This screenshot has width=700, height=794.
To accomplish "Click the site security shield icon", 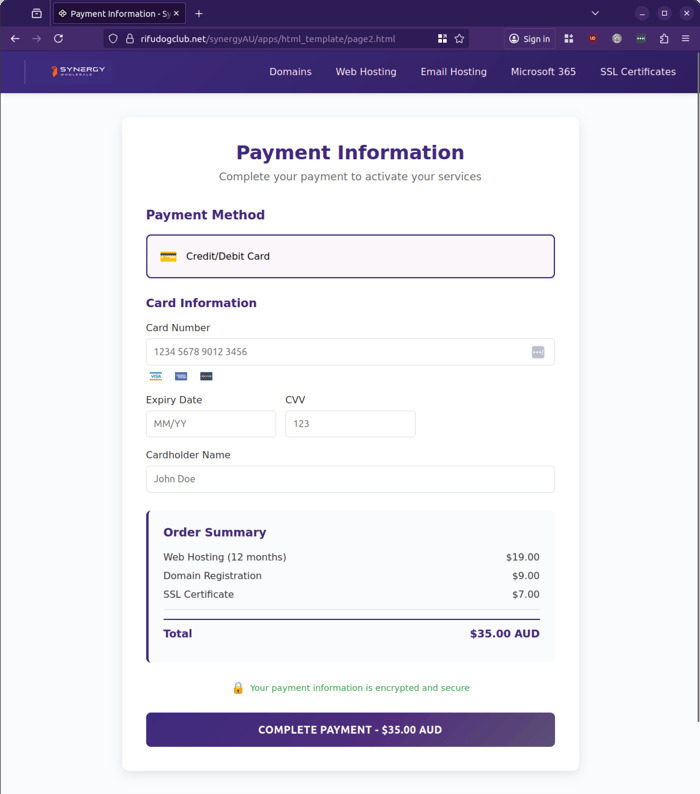I will (x=113, y=39).
